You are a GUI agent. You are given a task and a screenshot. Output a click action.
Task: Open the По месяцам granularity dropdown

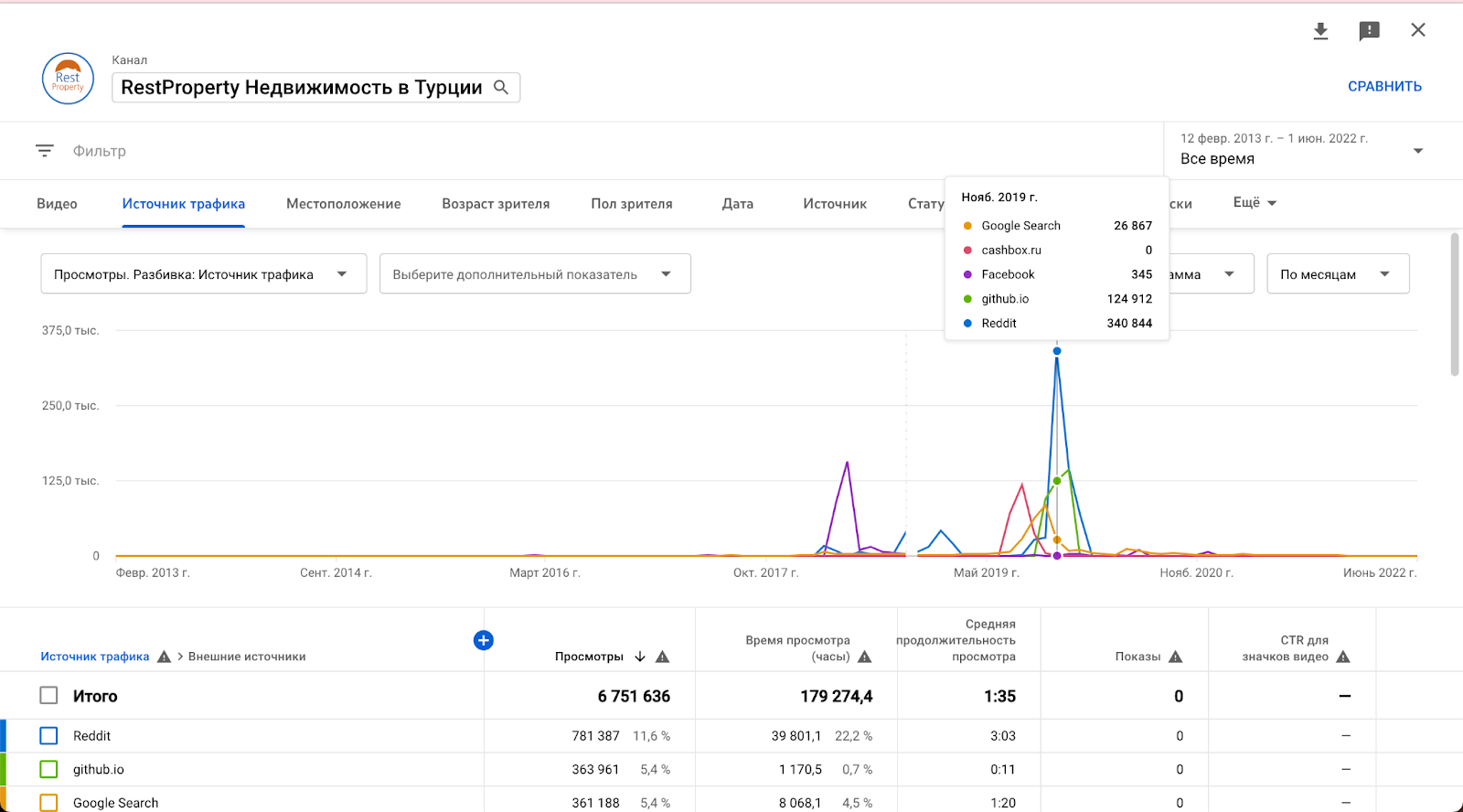[1338, 273]
